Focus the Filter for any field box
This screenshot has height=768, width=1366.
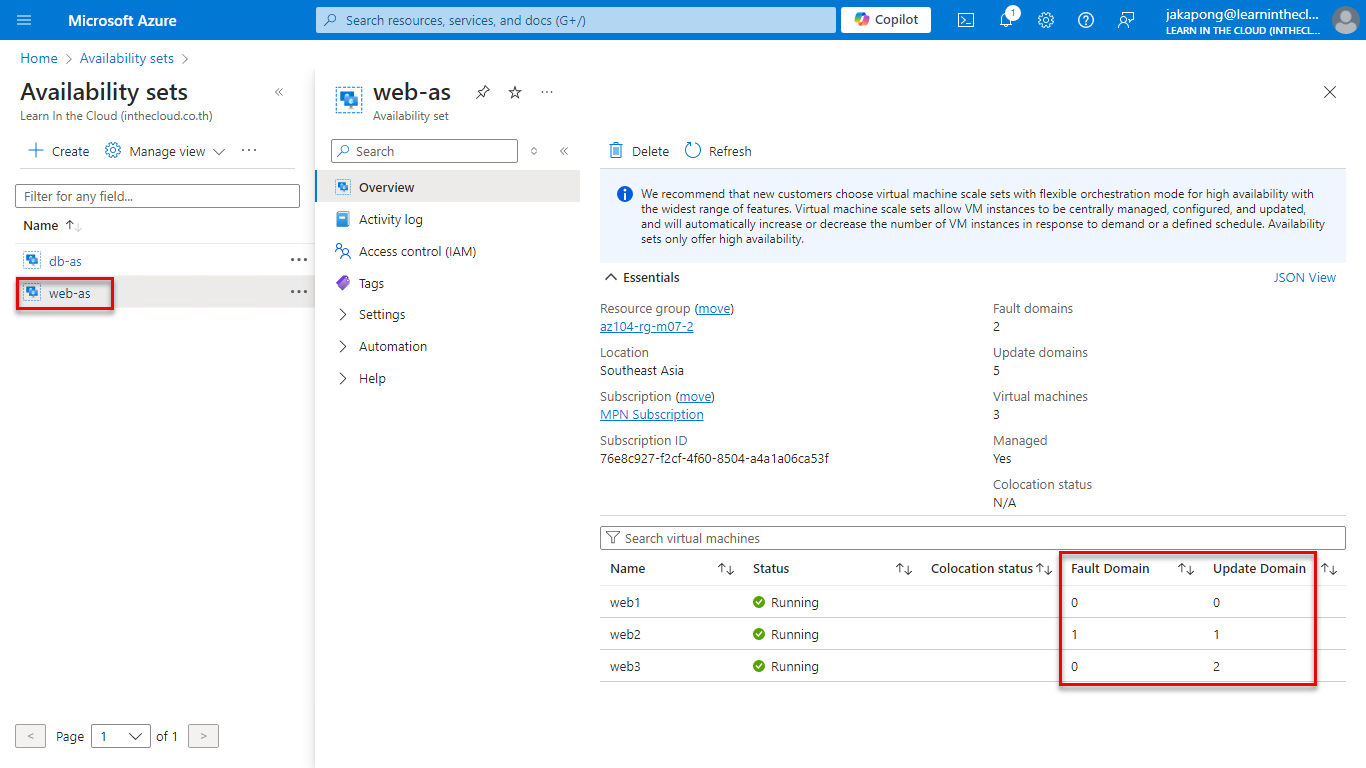click(x=157, y=196)
